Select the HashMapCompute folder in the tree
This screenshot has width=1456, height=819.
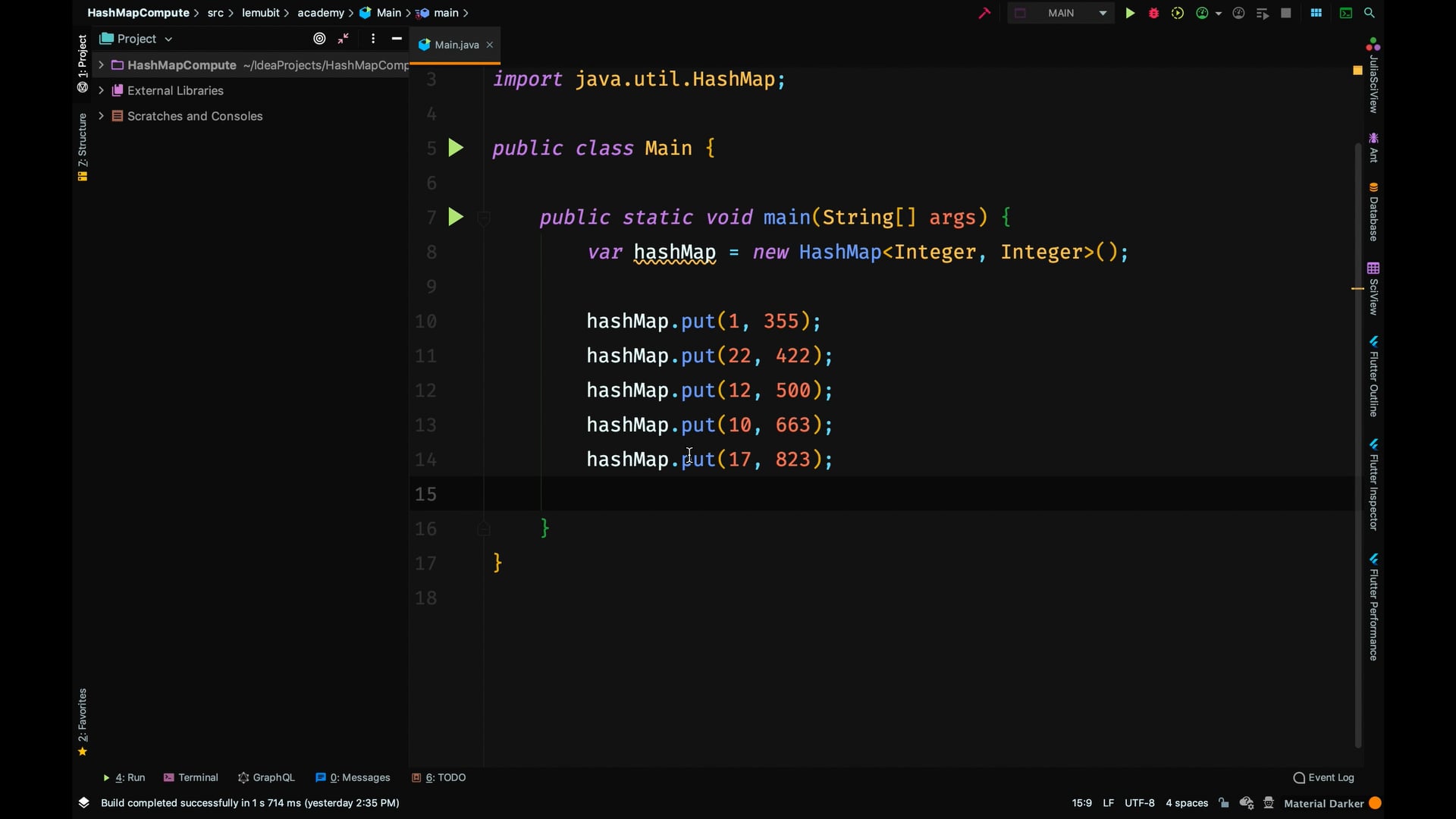[x=182, y=65]
